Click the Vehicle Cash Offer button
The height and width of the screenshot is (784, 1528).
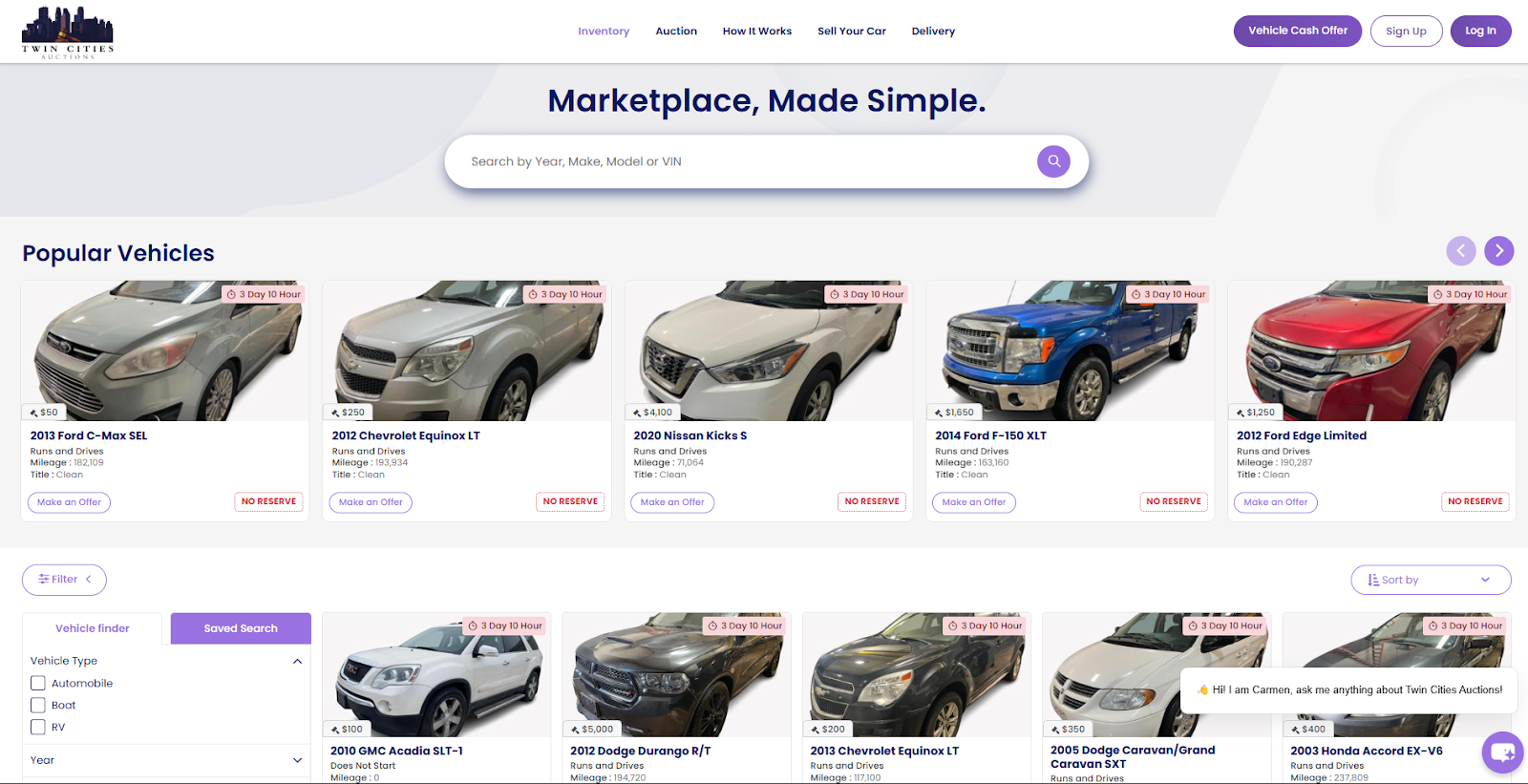pos(1297,31)
